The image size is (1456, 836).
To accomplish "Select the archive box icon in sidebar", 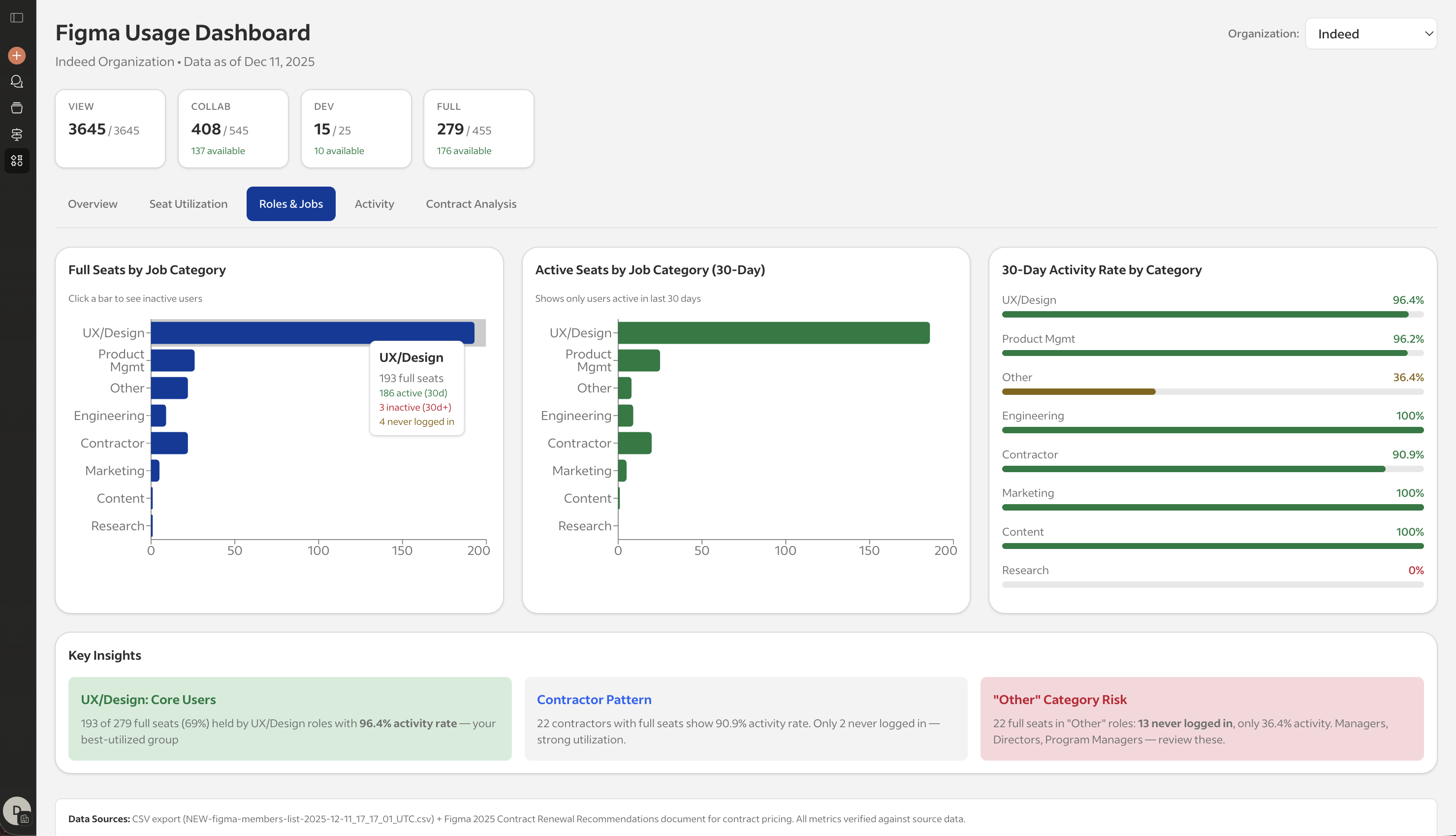I will pos(17,107).
